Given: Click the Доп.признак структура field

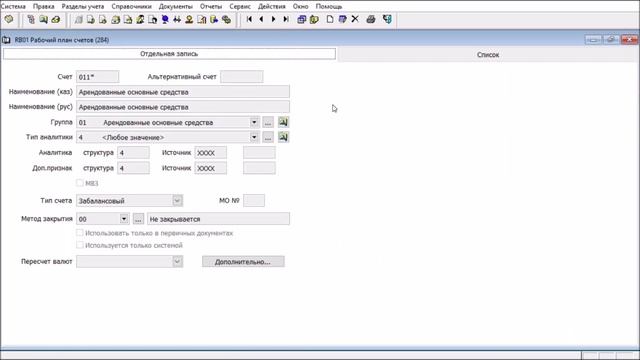Looking at the screenshot, I should [133, 168].
